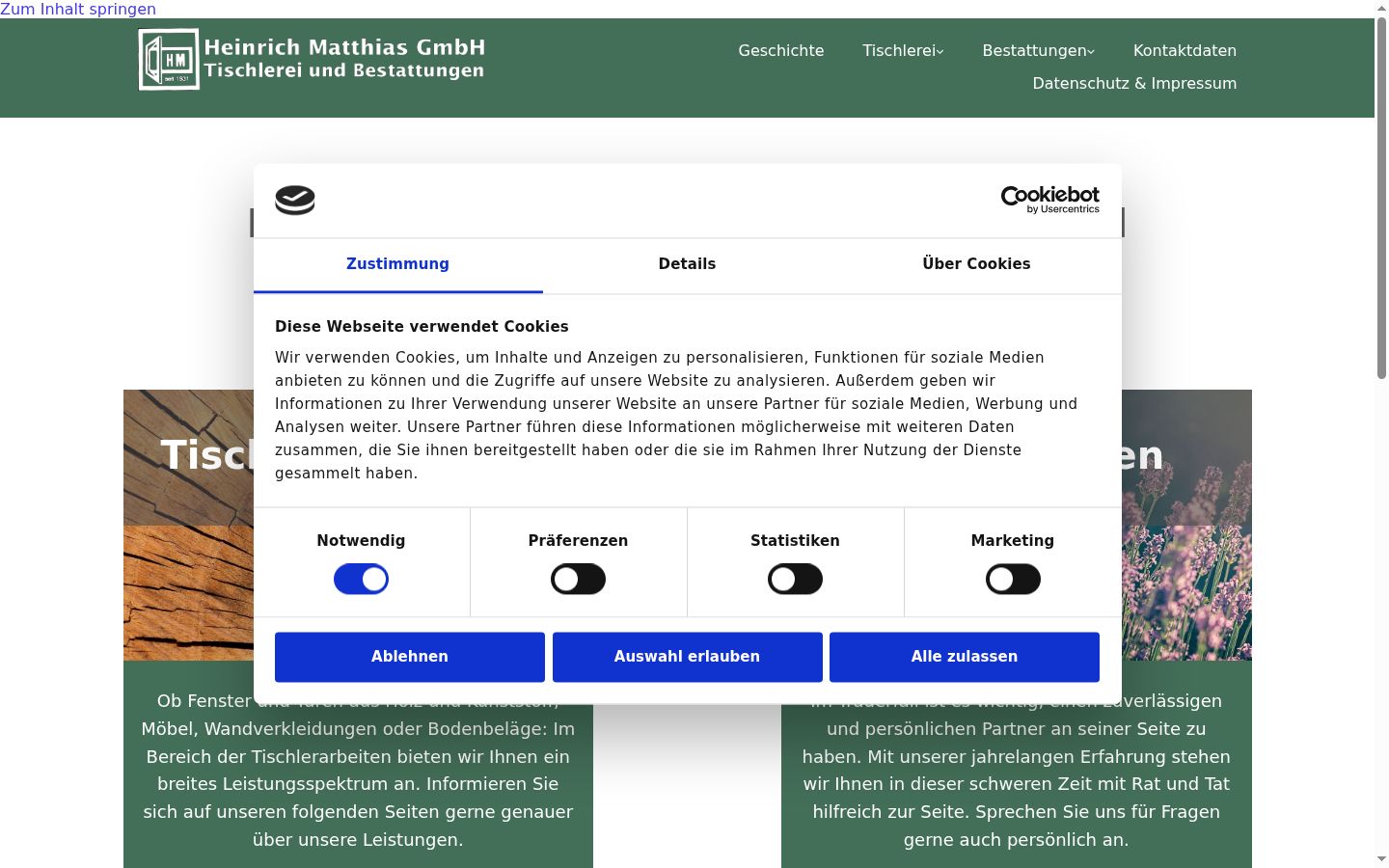1389x868 pixels.
Task: Select the Zustimmung tab
Action: [x=397, y=264]
